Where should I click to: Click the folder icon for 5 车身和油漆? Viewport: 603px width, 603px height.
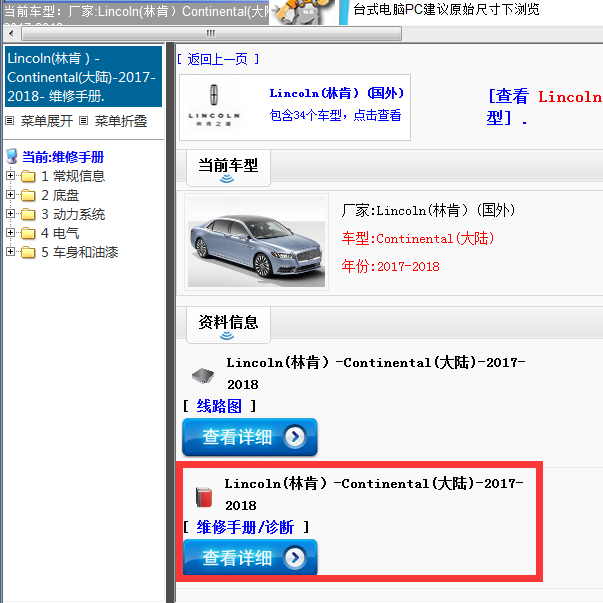click(x=28, y=252)
